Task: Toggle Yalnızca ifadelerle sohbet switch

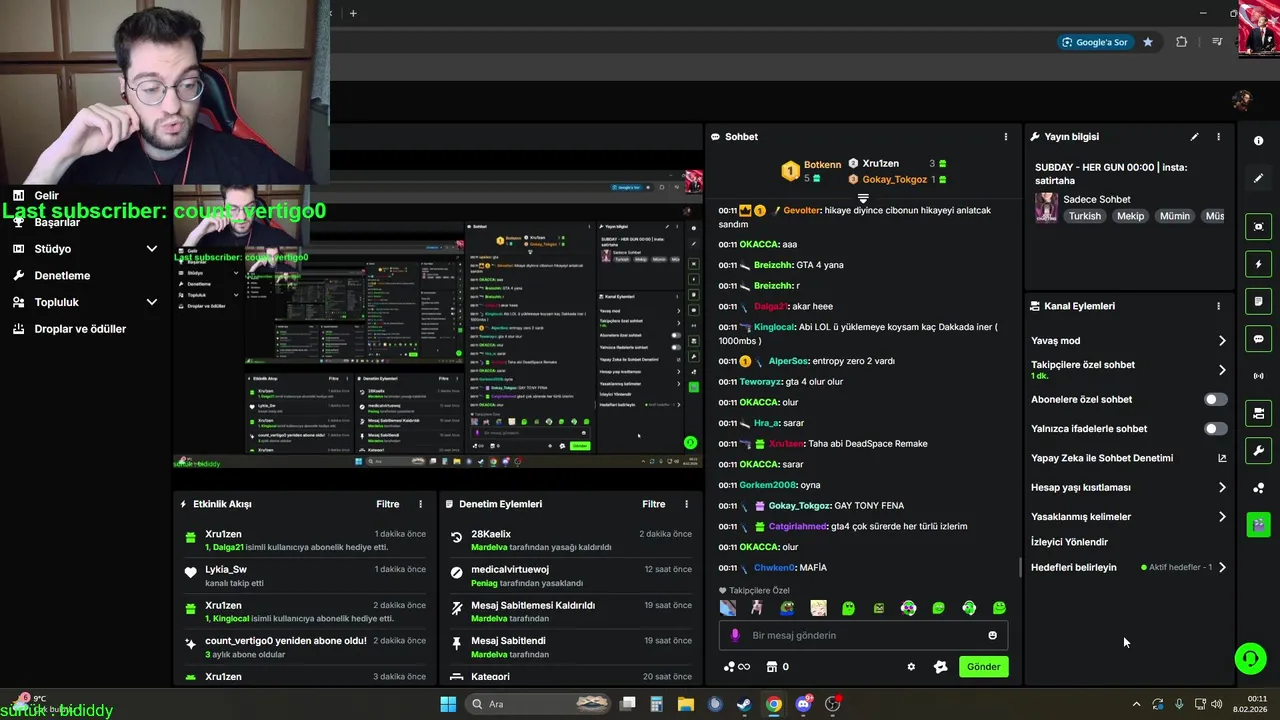Action: (x=1215, y=429)
